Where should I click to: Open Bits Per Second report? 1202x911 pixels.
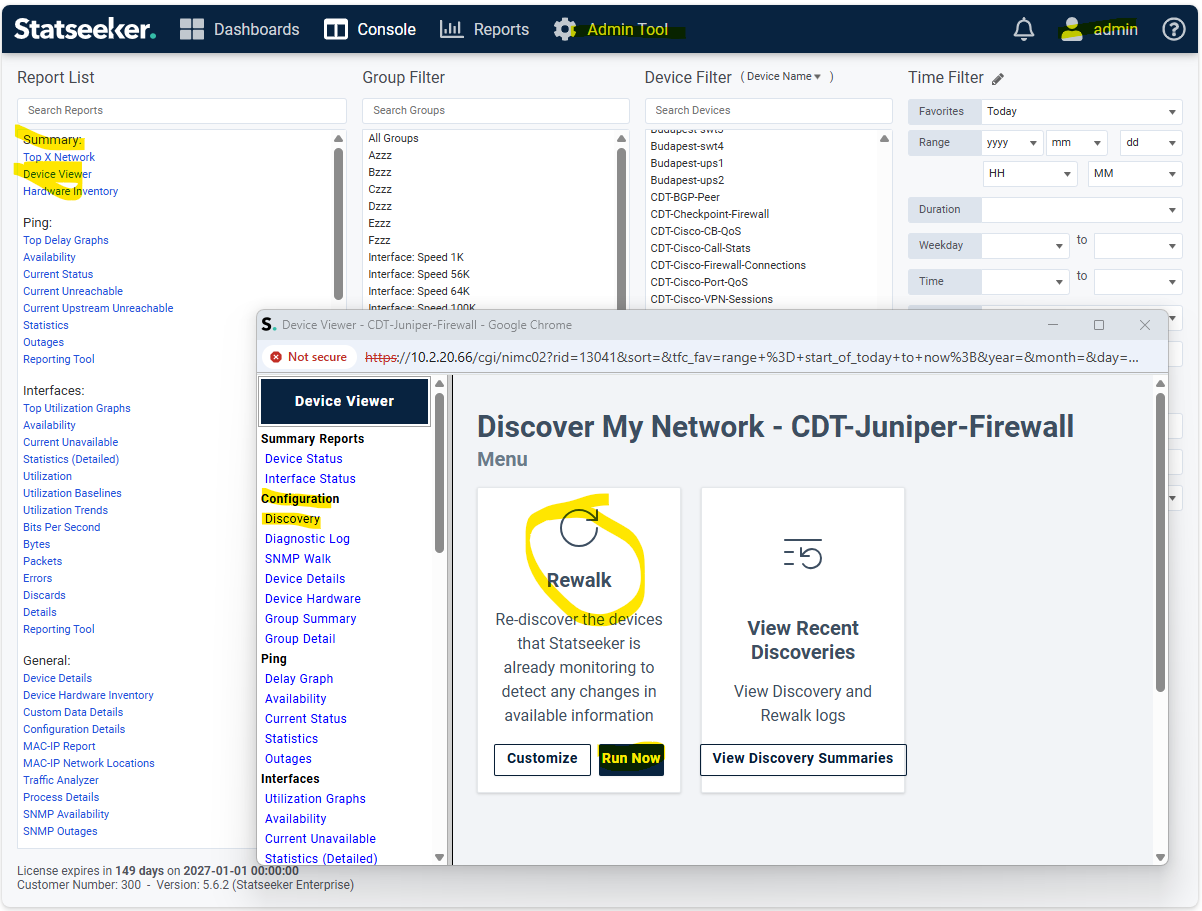(62, 527)
